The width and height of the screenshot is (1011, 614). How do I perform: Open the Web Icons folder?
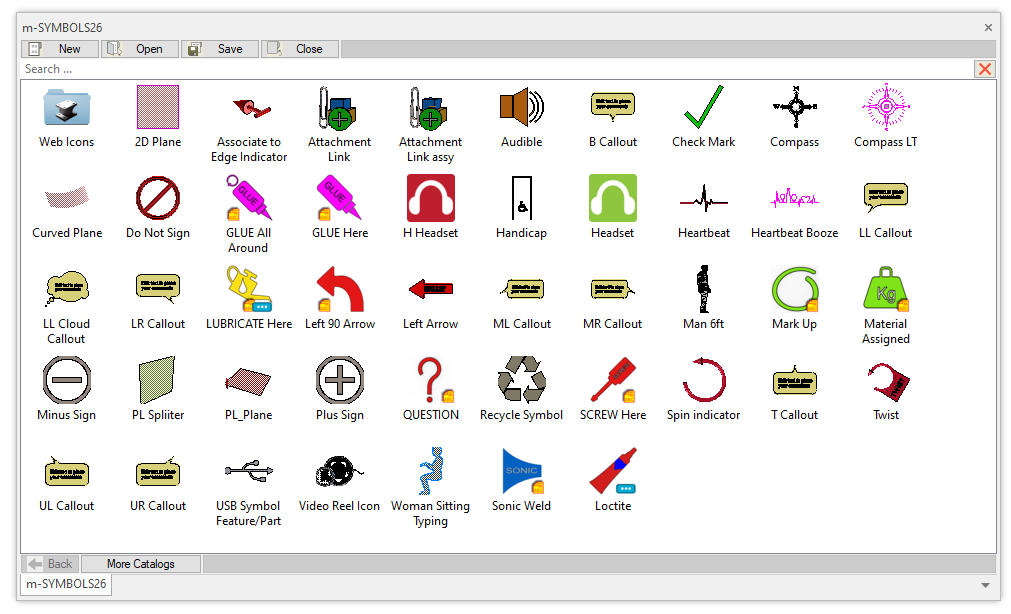pyautogui.click(x=67, y=107)
